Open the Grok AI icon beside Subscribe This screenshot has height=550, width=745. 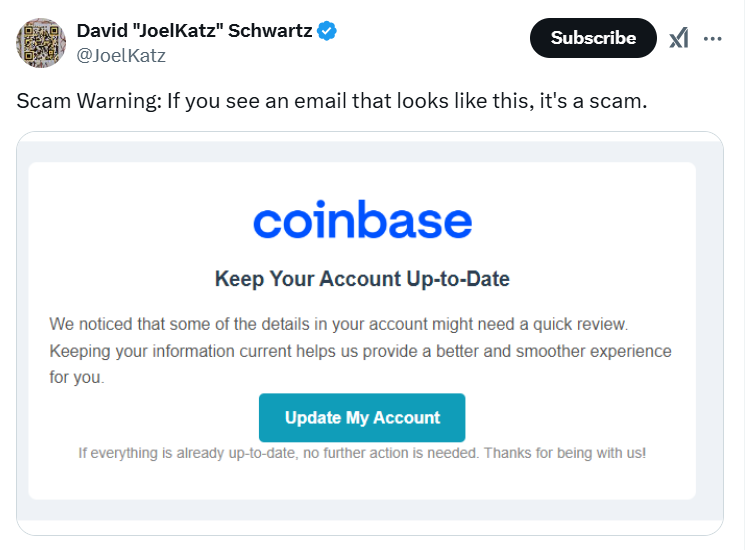point(678,38)
